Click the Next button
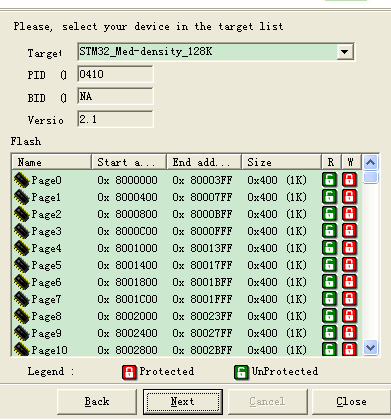The width and height of the screenshot is (391, 420). (183, 401)
